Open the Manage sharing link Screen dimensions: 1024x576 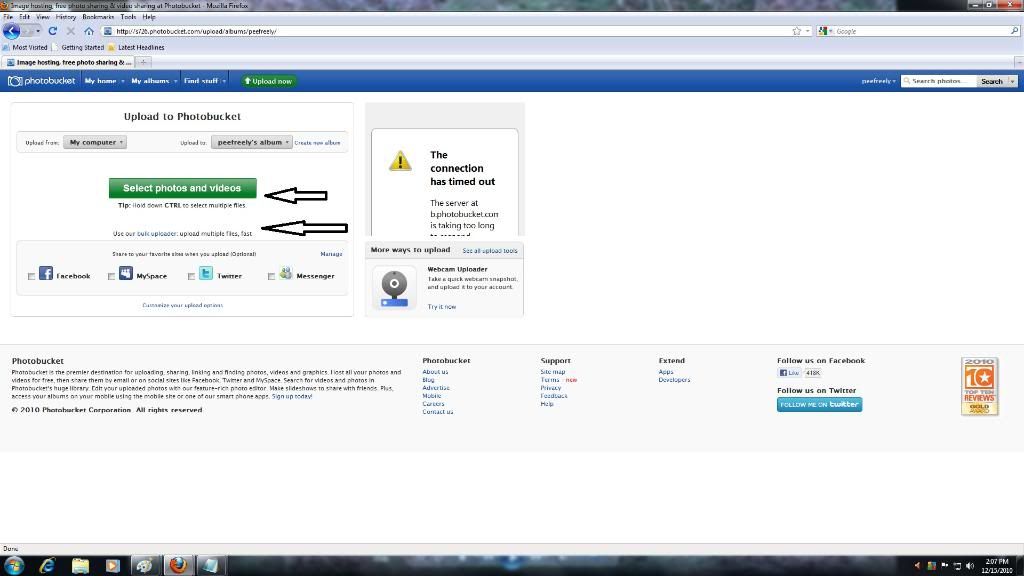331,253
